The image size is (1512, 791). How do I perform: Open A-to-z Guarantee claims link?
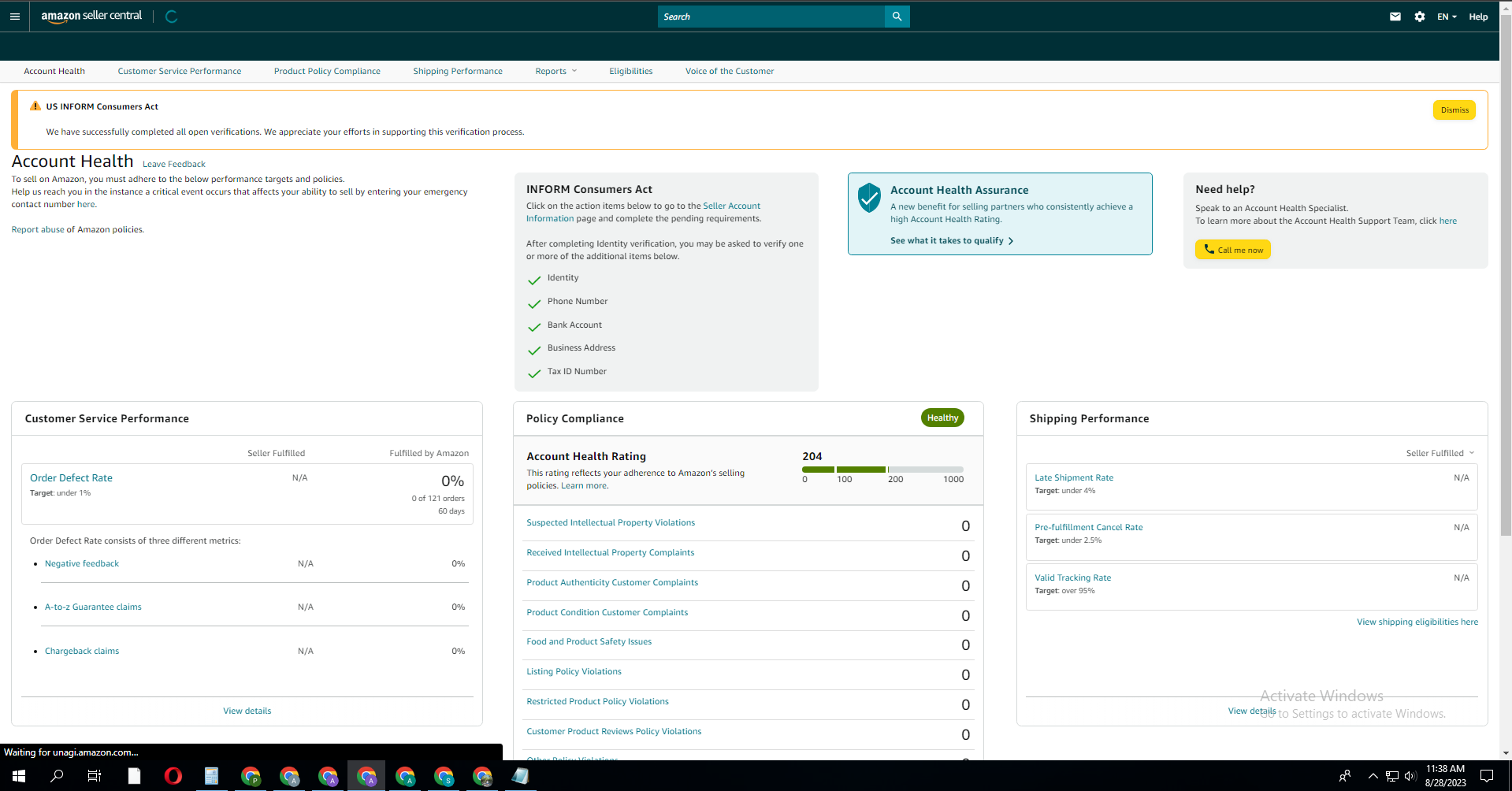coord(93,607)
